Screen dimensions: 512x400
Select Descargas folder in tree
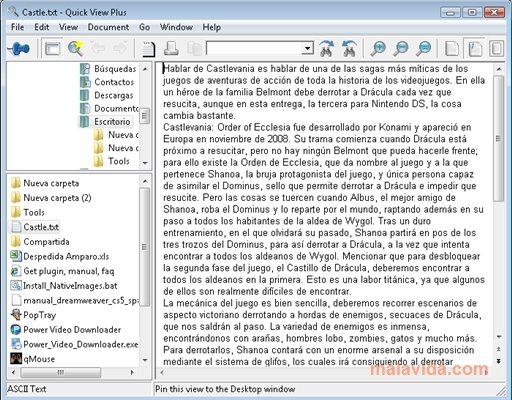(107, 95)
